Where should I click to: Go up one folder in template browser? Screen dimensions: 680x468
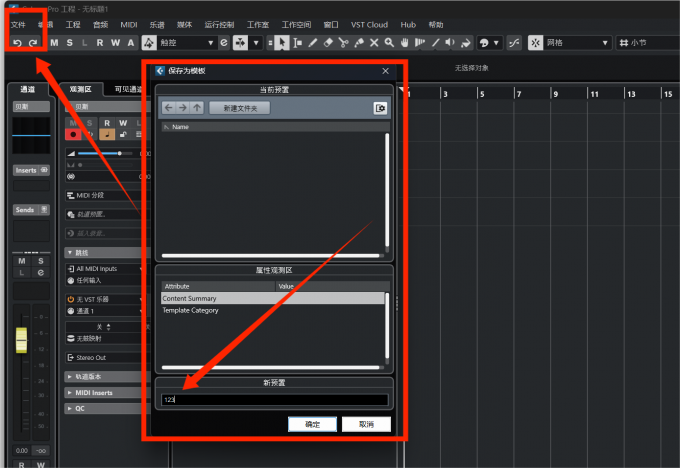tap(197, 108)
